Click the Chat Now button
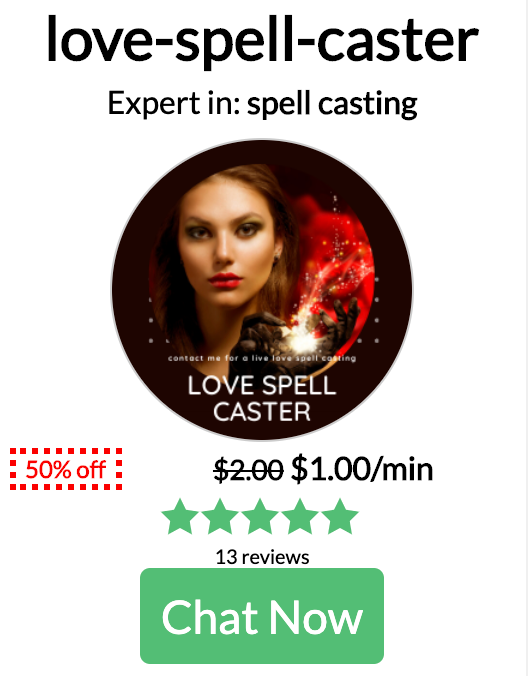Screen dimensions: 532x676 (x=262, y=616)
